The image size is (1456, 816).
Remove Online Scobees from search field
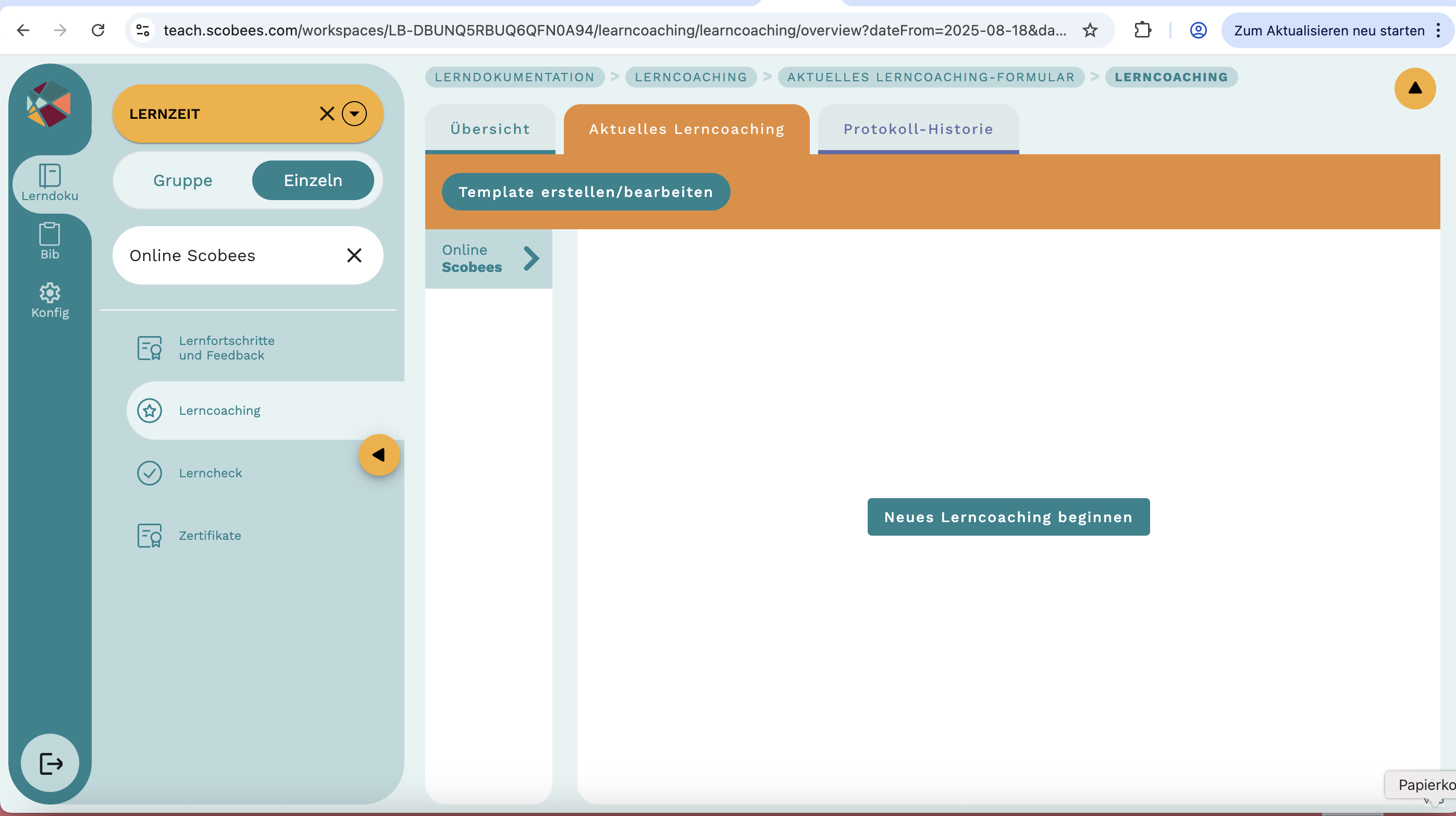(354, 255)
